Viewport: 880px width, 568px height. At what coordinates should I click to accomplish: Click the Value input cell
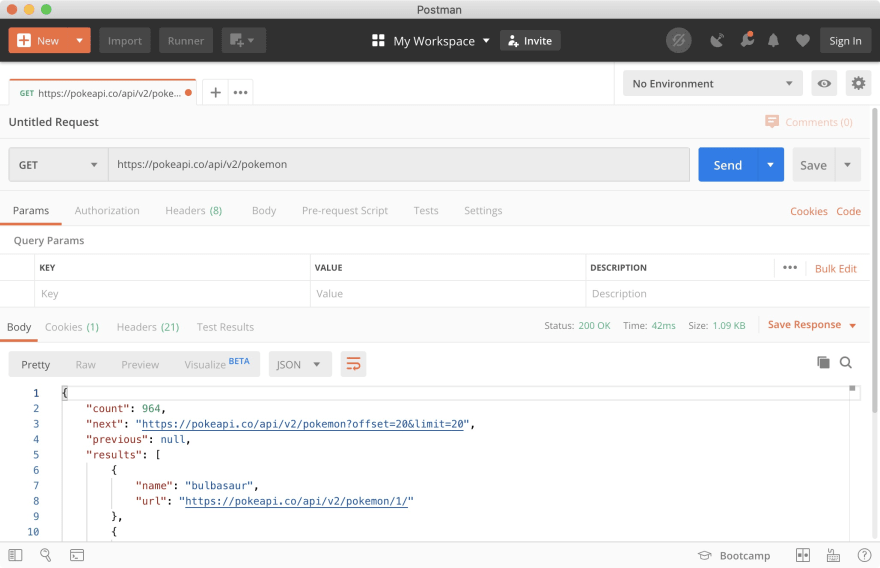[x=448, y=294]
